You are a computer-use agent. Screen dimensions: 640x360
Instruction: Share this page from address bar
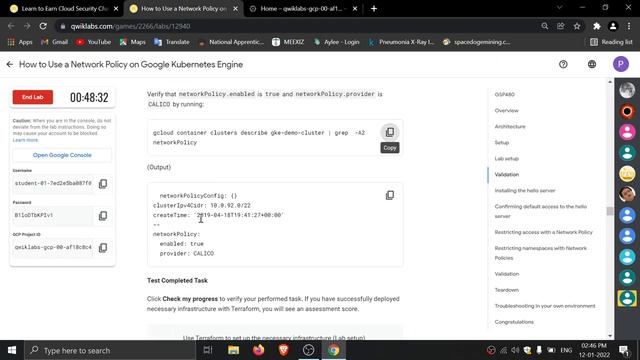560,26
